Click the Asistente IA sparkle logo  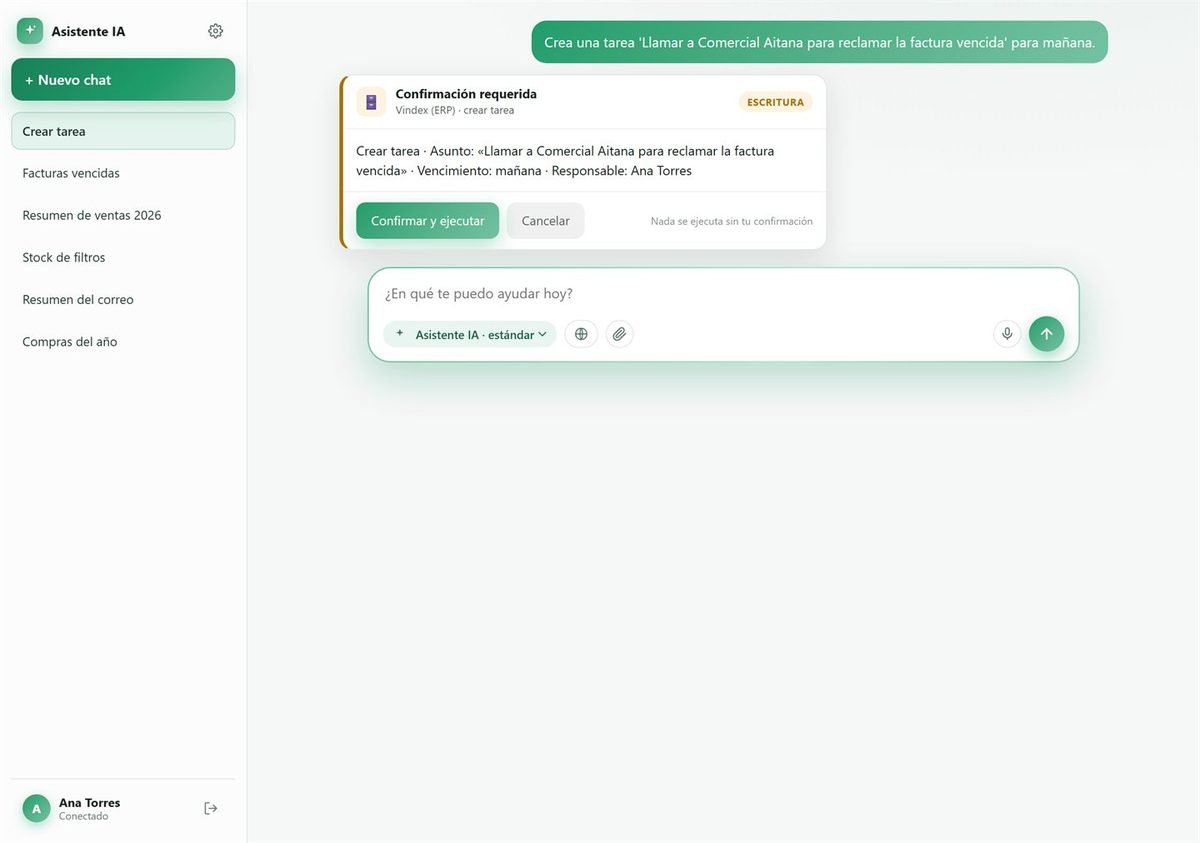pyautogui.click(x=30, y=31)
